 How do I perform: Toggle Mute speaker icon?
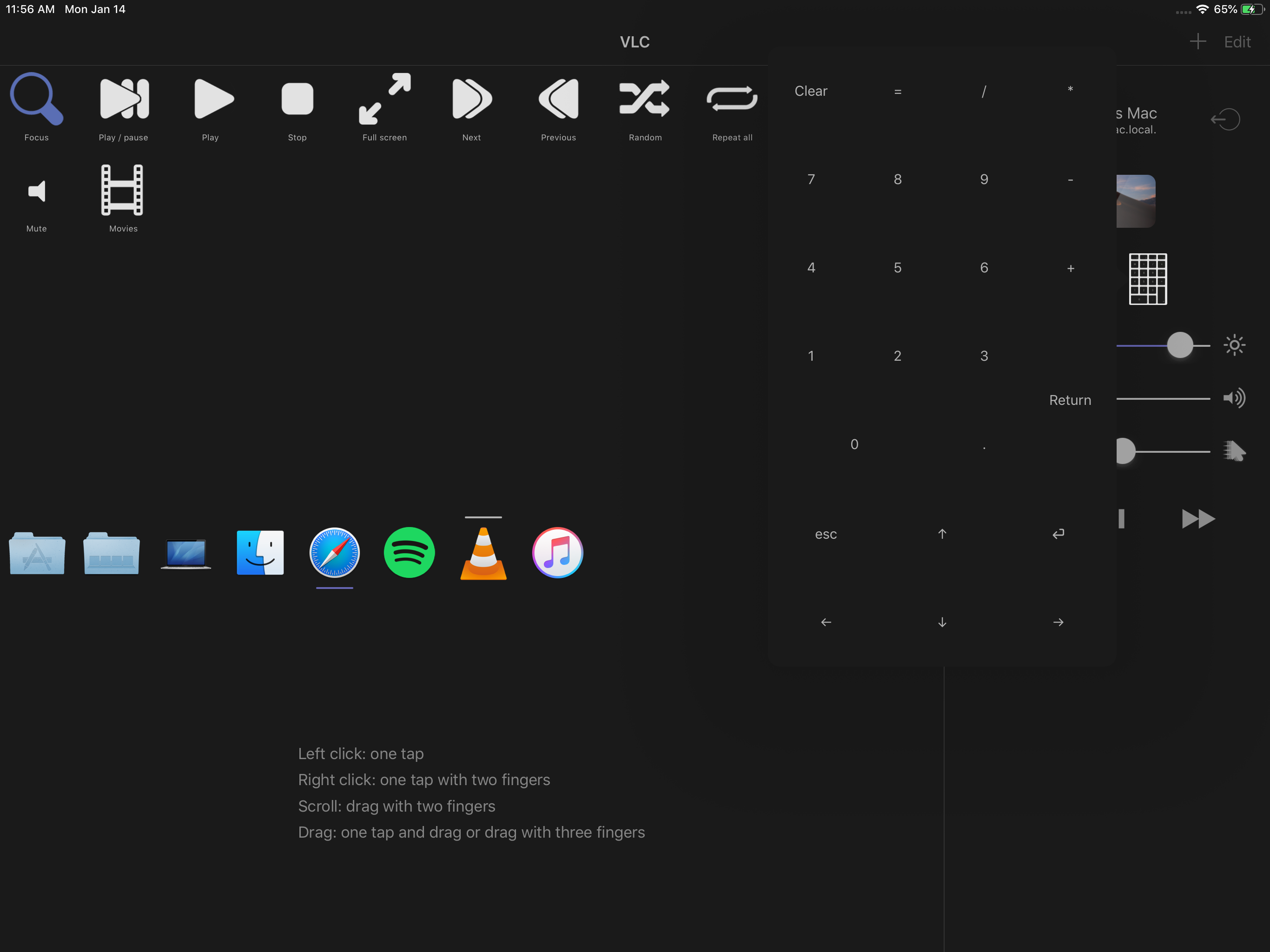click(x=36, y=191)
